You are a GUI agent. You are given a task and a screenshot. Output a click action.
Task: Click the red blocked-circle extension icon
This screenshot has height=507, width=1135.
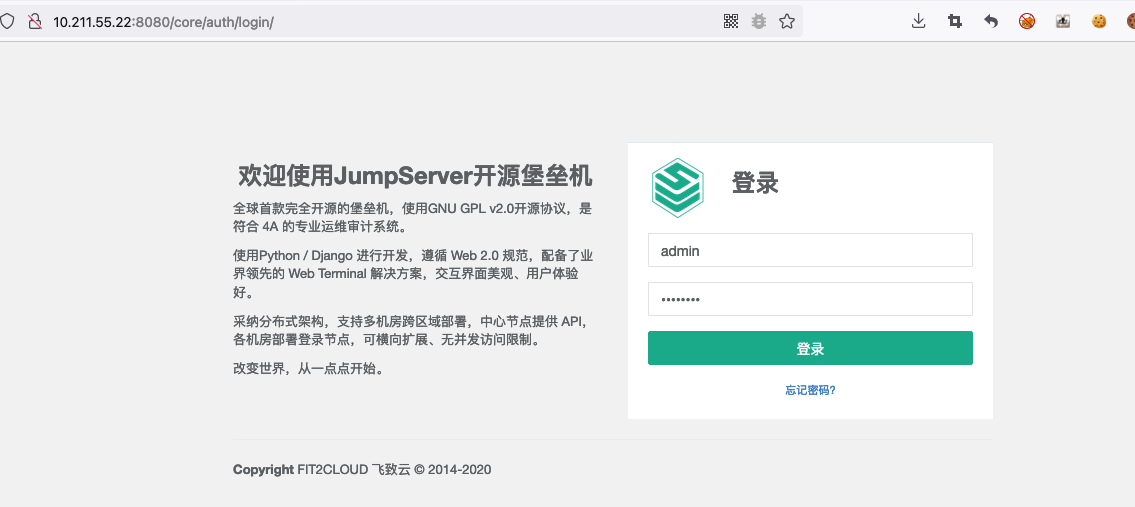(x=1026, y=21)
